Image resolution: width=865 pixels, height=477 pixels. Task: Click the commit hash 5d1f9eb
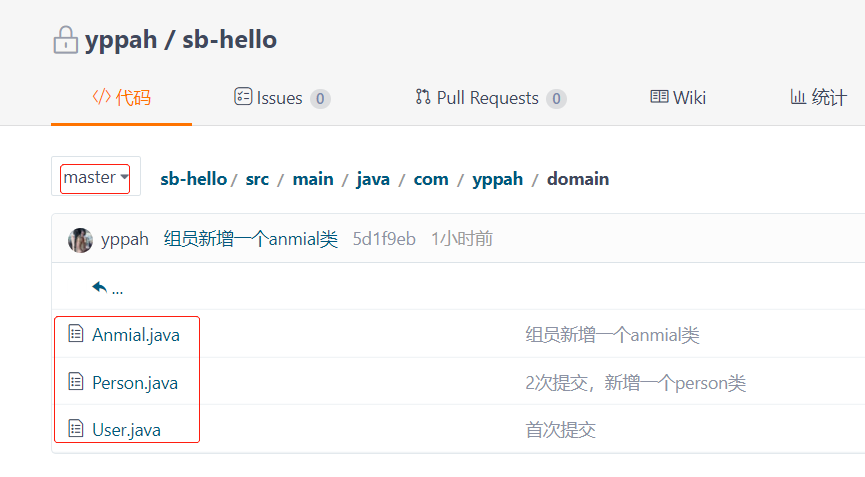(384, 239)
